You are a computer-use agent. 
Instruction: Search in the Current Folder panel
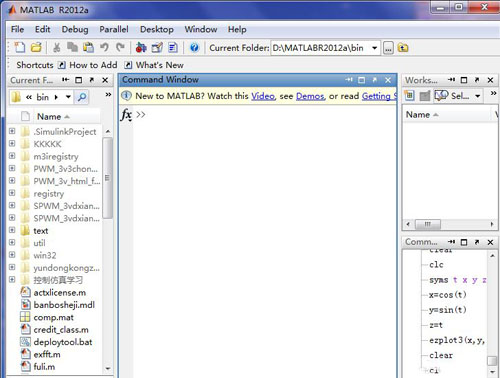[x=82, y=97]
